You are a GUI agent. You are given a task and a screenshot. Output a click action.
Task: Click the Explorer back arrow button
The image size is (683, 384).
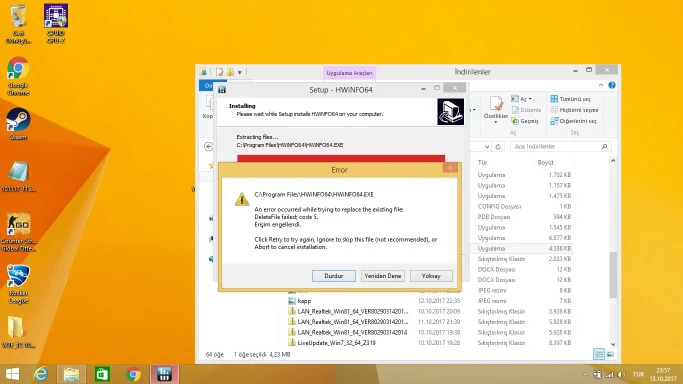[x=208, y=147]
